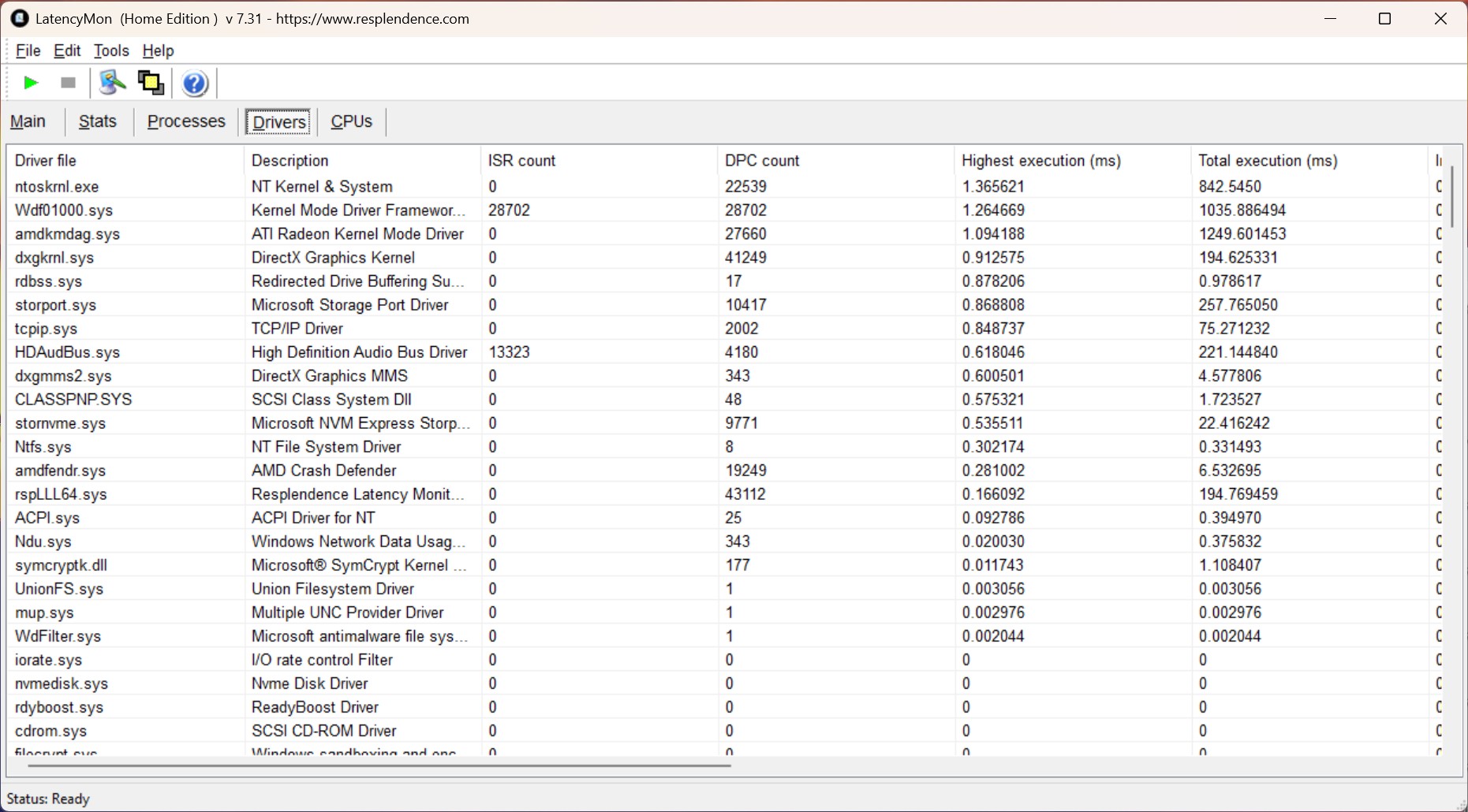
Task: Click the yellow overlapping windows icon
Action: (151, 83)
